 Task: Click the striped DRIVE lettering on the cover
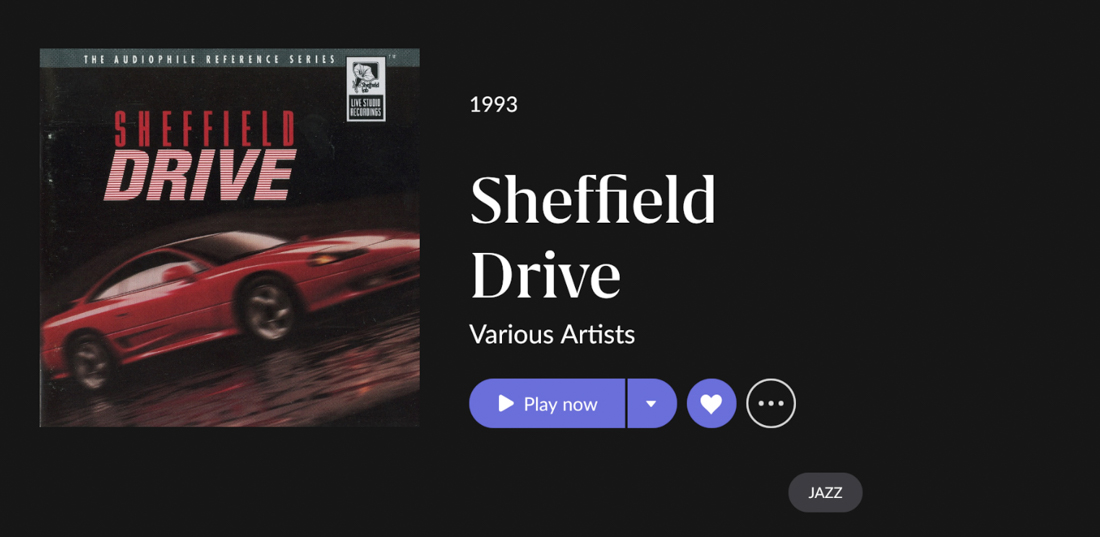(199, 175)
